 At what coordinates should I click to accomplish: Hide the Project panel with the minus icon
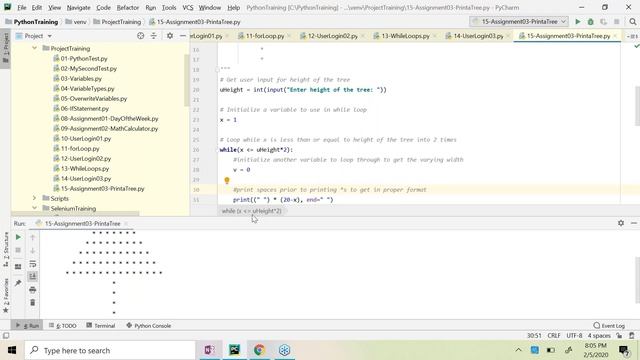(182, 36)
